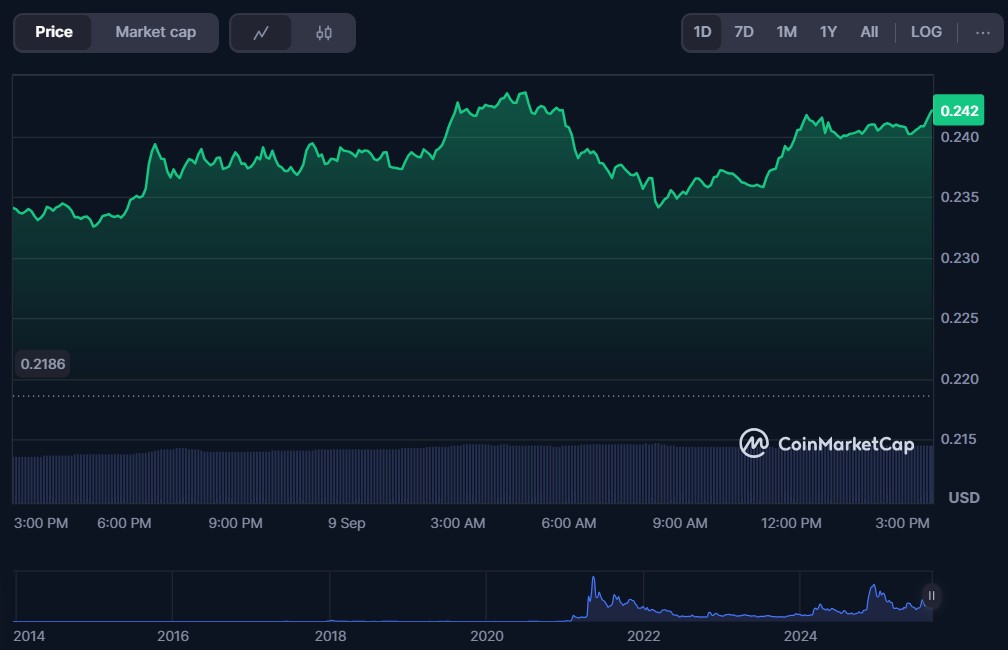Viewport: 1008px width, 650px height.
Task: Click the 0.2186 baseline price label
Action: click(x=43, y=364)
